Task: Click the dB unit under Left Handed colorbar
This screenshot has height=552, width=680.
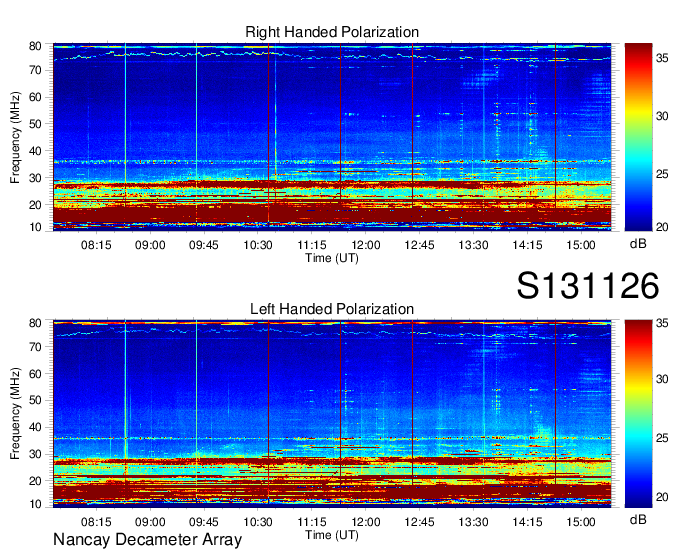Action: pyautogui.click(x=638, y=519)
